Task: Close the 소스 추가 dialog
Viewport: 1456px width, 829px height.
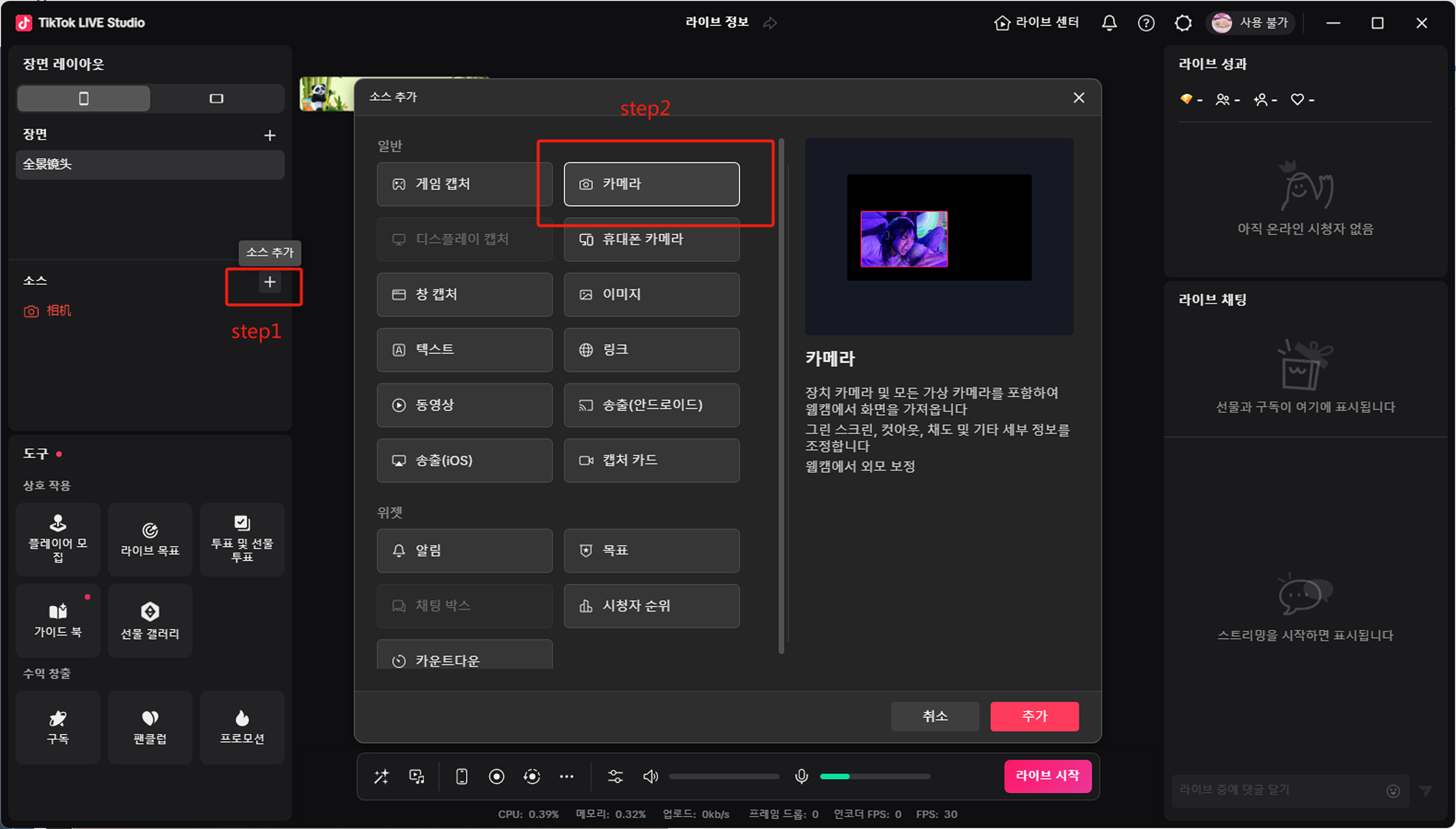Action: pyautogui.click(x=1078, y=97)
